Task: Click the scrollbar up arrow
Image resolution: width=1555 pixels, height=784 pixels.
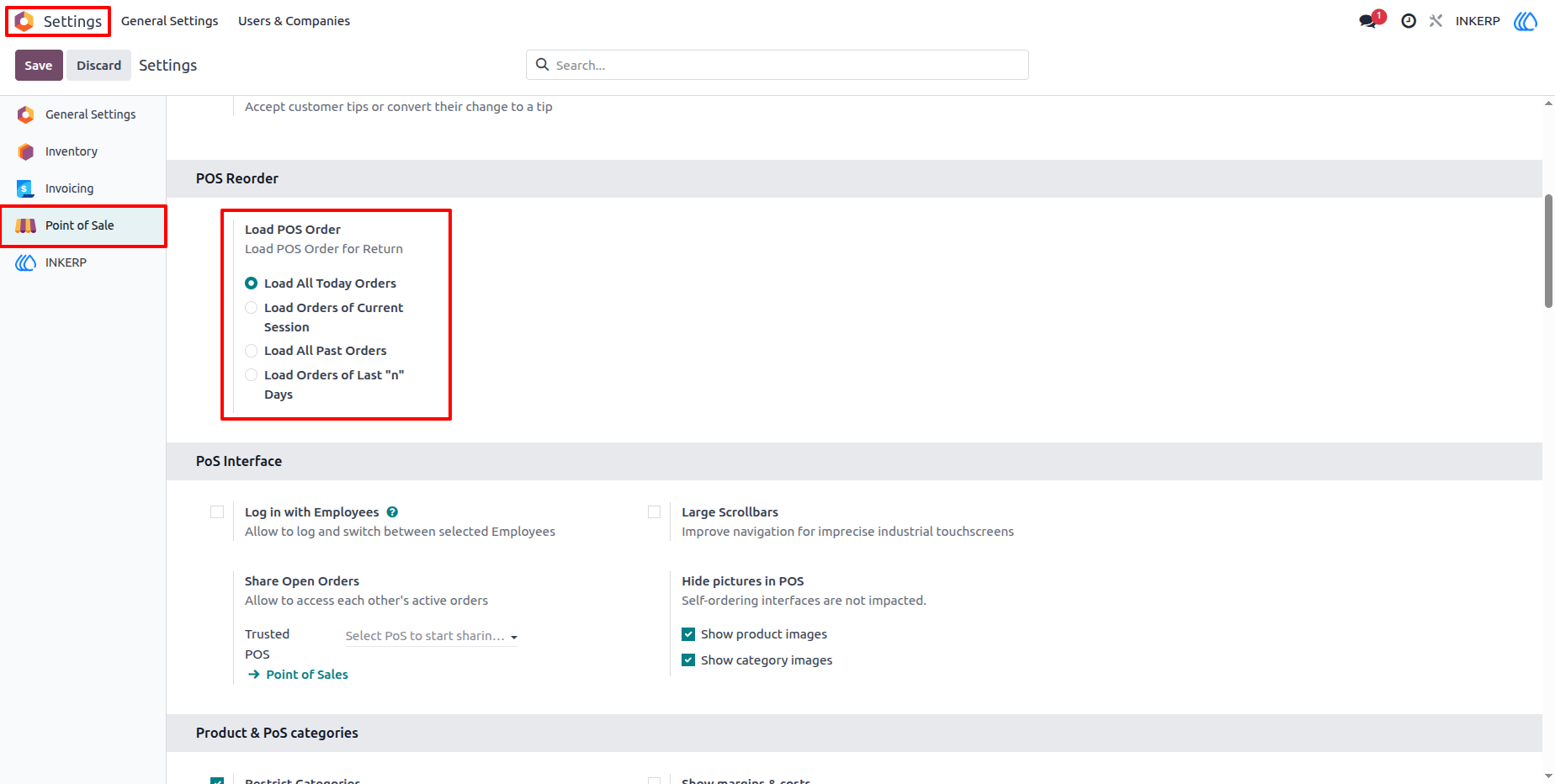Action: pyautogui.click(x=1548, y=103)
